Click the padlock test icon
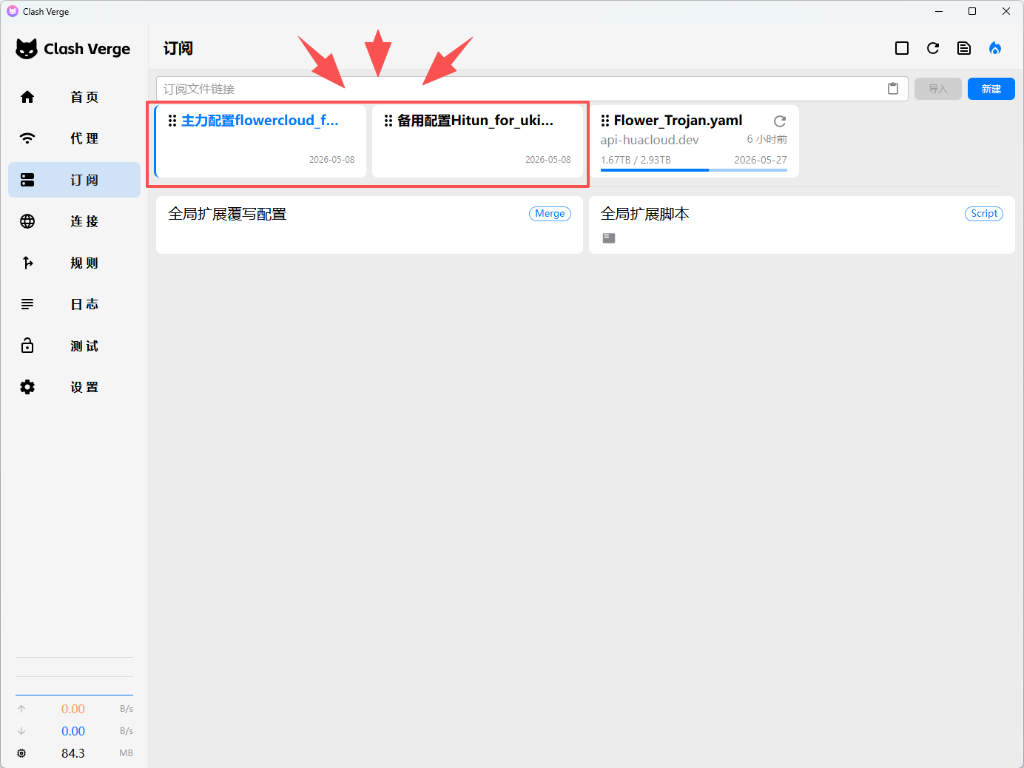The image size is (1024, 768). click(27, 345)
